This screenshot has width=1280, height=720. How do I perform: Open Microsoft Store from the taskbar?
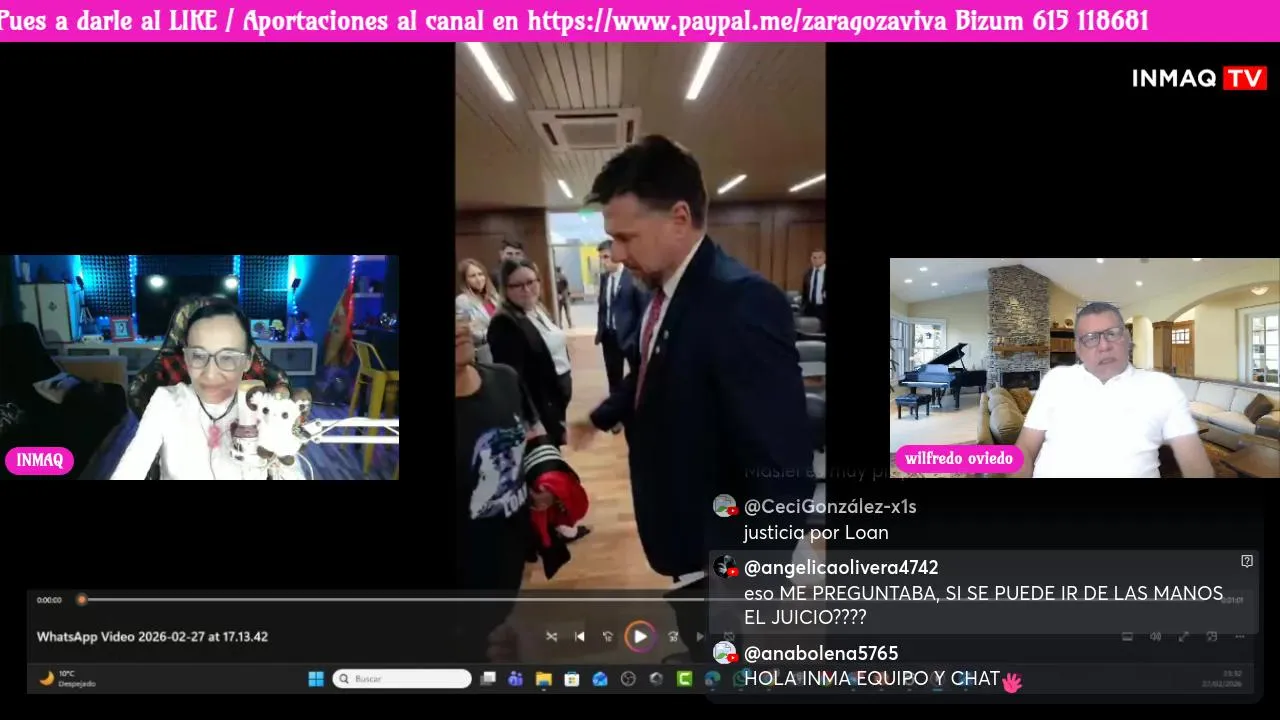[x=572, y=679]
